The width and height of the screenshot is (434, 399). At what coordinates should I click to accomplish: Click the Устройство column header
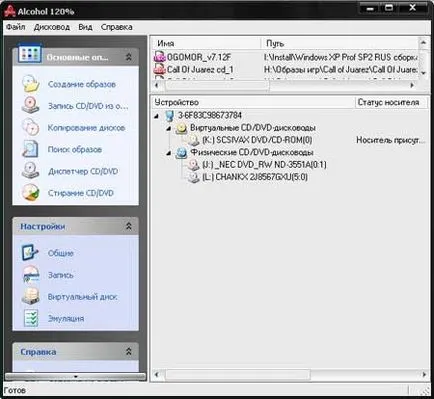(x=253, y=102)
